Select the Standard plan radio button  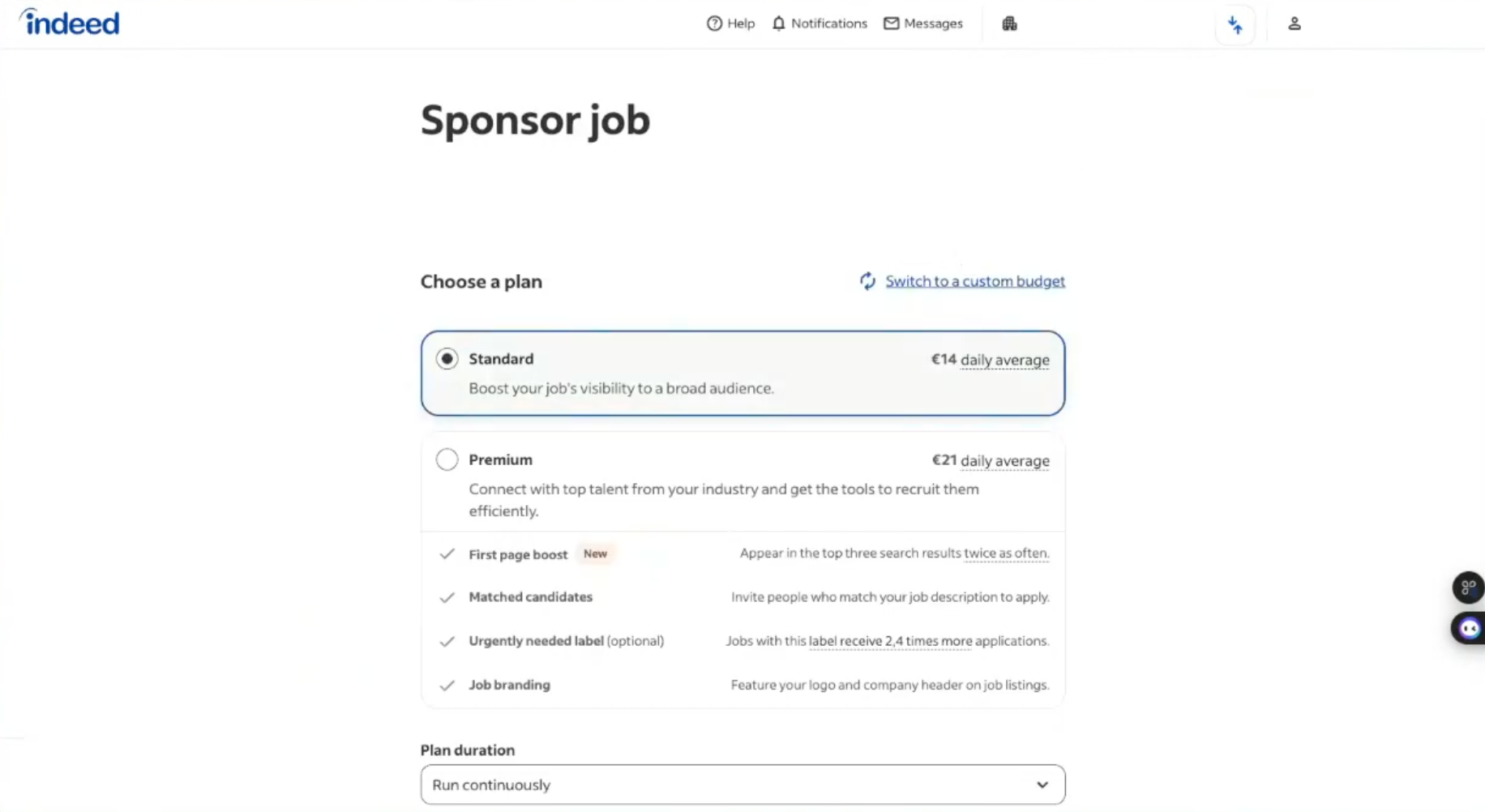pyautogui.click(x=447, y=359)
